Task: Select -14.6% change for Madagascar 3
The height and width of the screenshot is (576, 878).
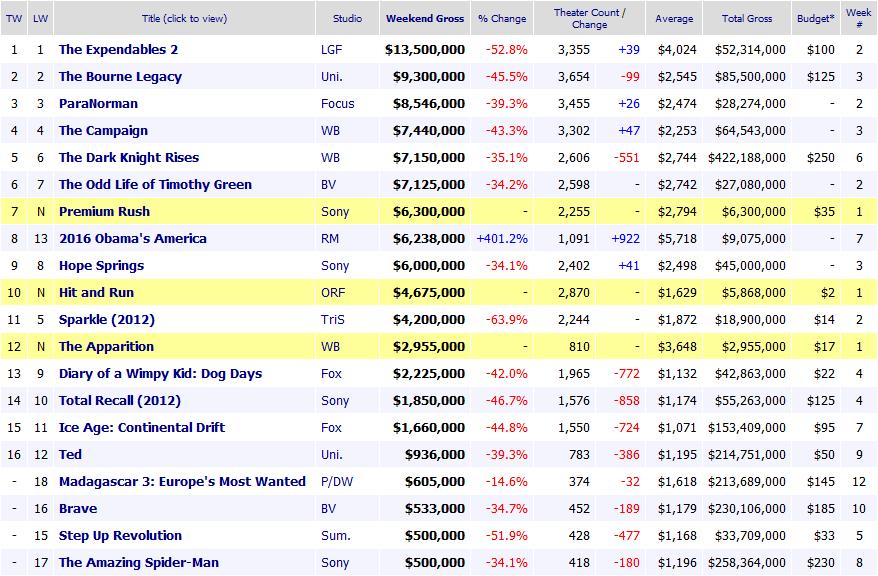Action: click(x=506, y=481)
